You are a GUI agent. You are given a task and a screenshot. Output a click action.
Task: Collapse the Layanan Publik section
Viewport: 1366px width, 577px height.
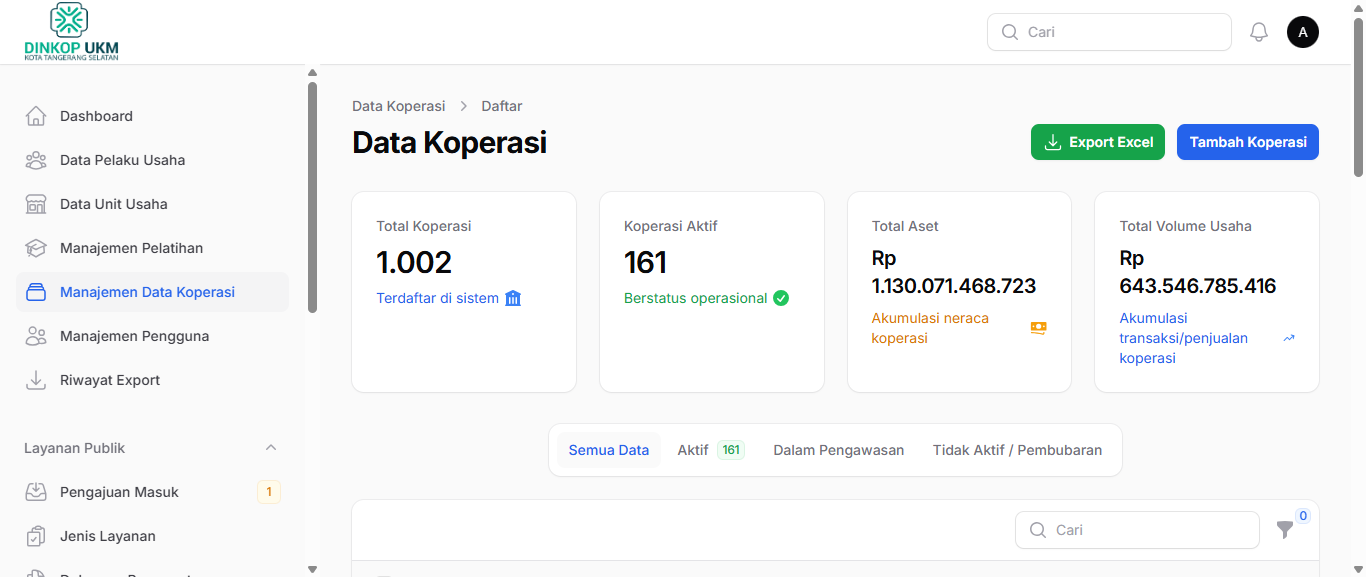click(271, 448)
